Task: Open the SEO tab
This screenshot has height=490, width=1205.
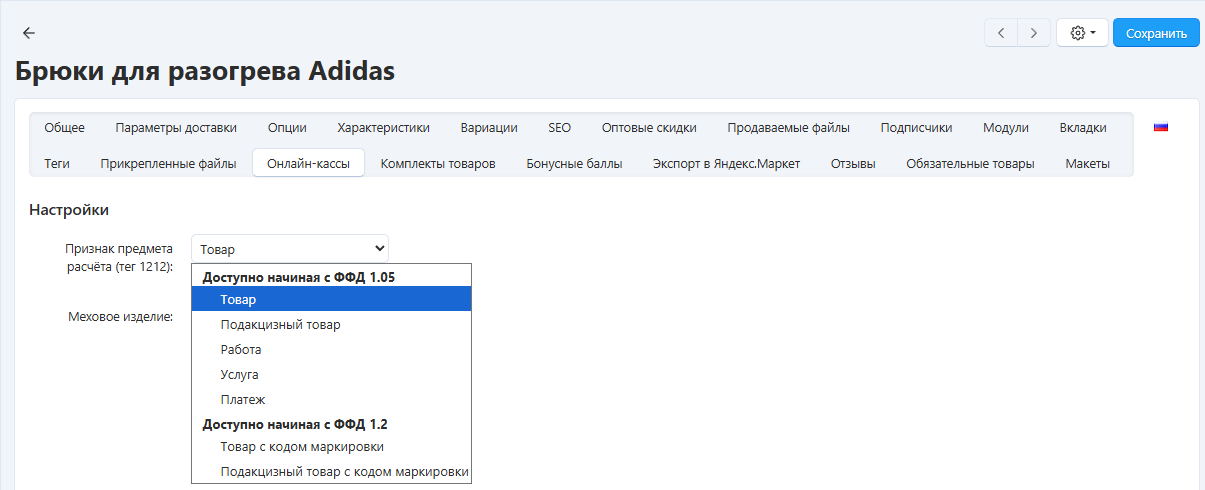Action: tap(559, 127)
